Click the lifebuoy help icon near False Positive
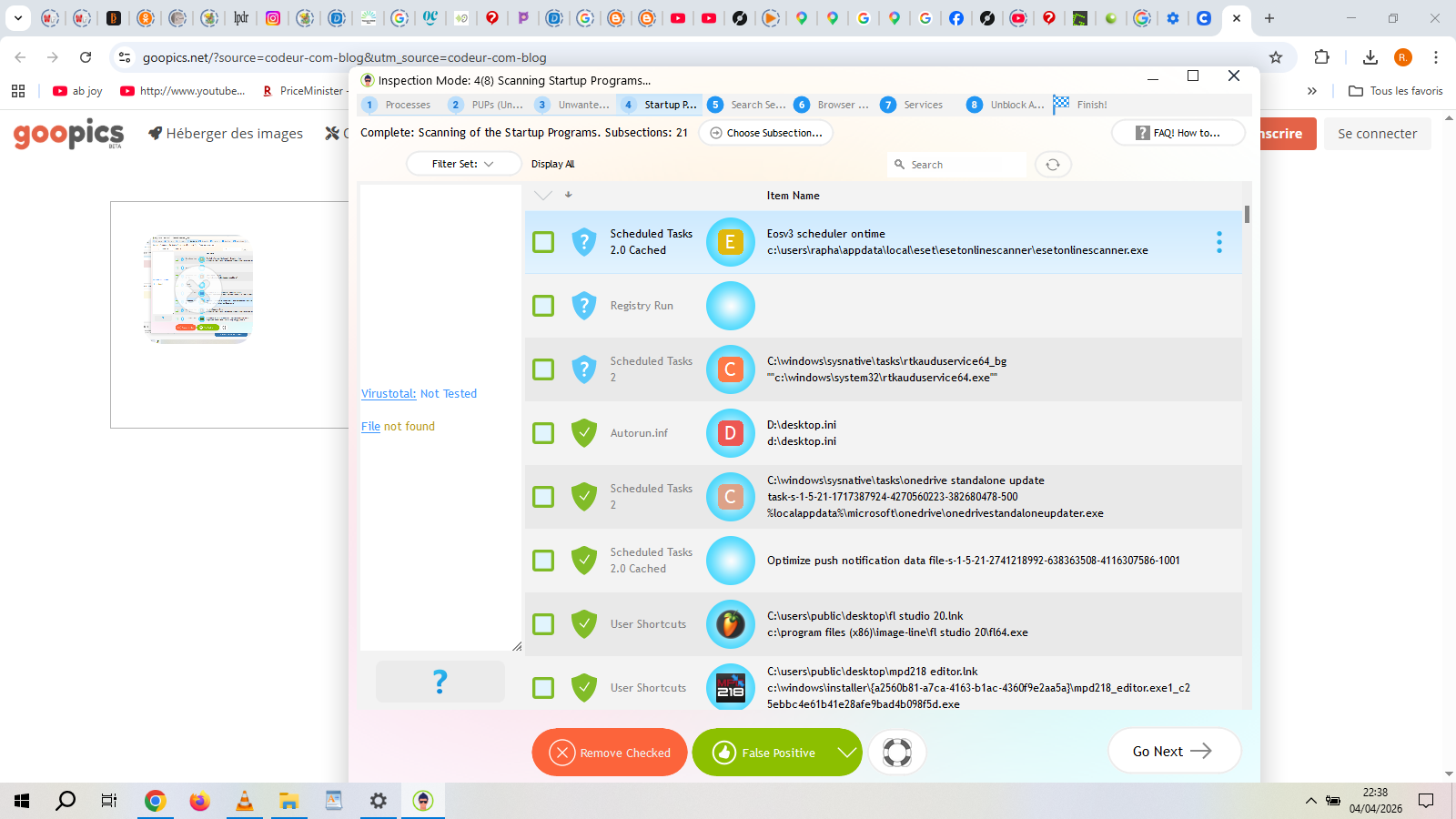The width and height of the screenshot is (1456, 819). (896, 753)
